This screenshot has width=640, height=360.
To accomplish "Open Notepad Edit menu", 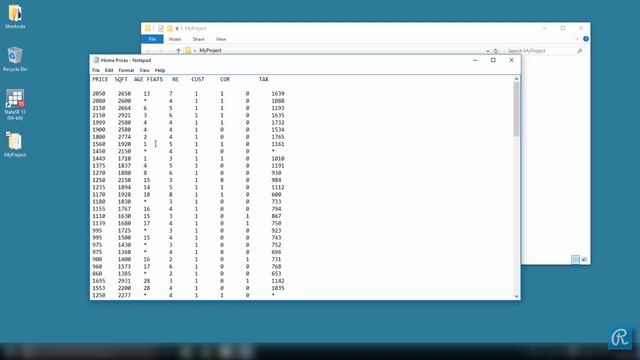I will (109, 70).
